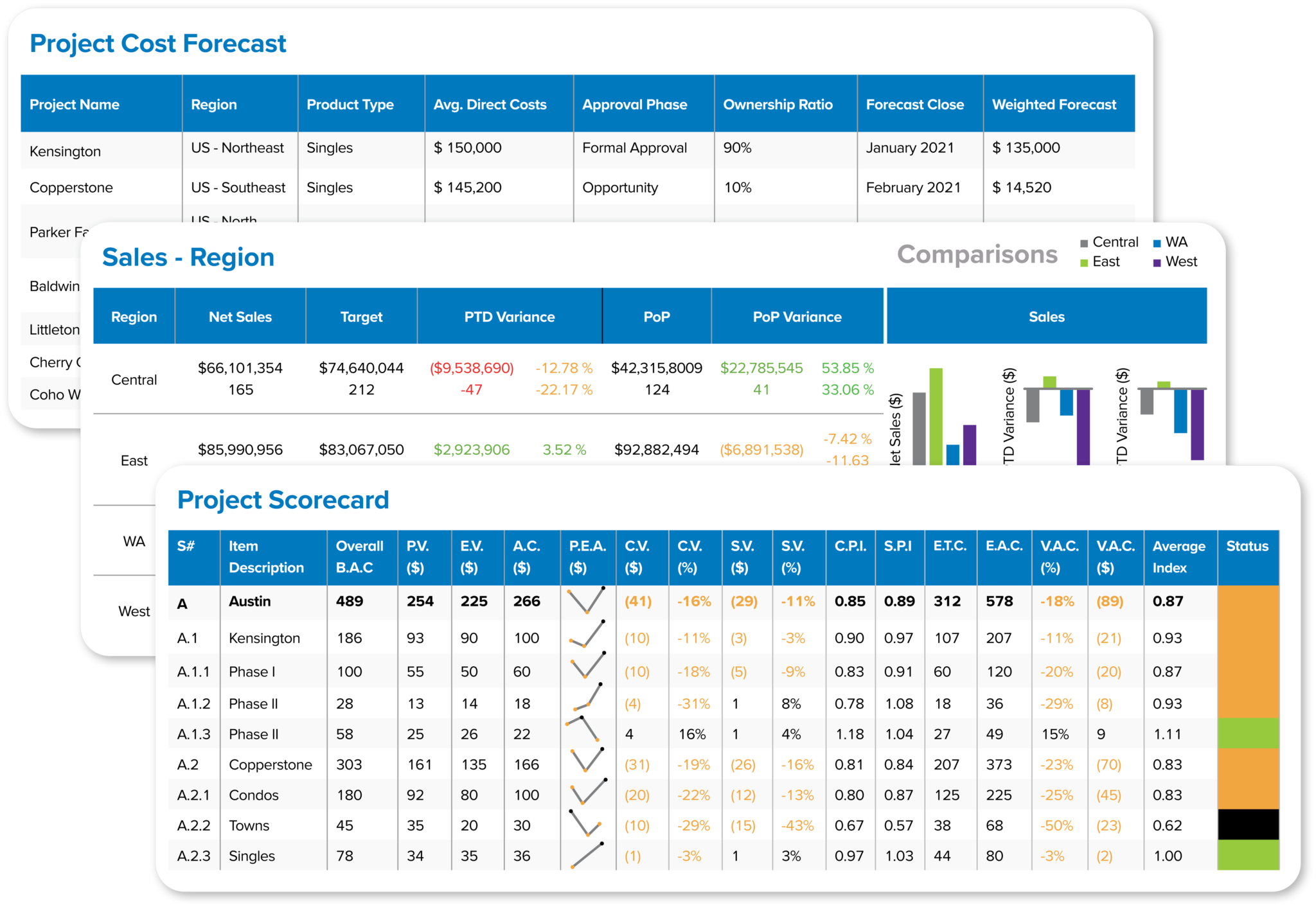This screenshot has width=1316, height=907.
Task: Click the WA legend blue marker
Action: click(x=1157, y=243)
